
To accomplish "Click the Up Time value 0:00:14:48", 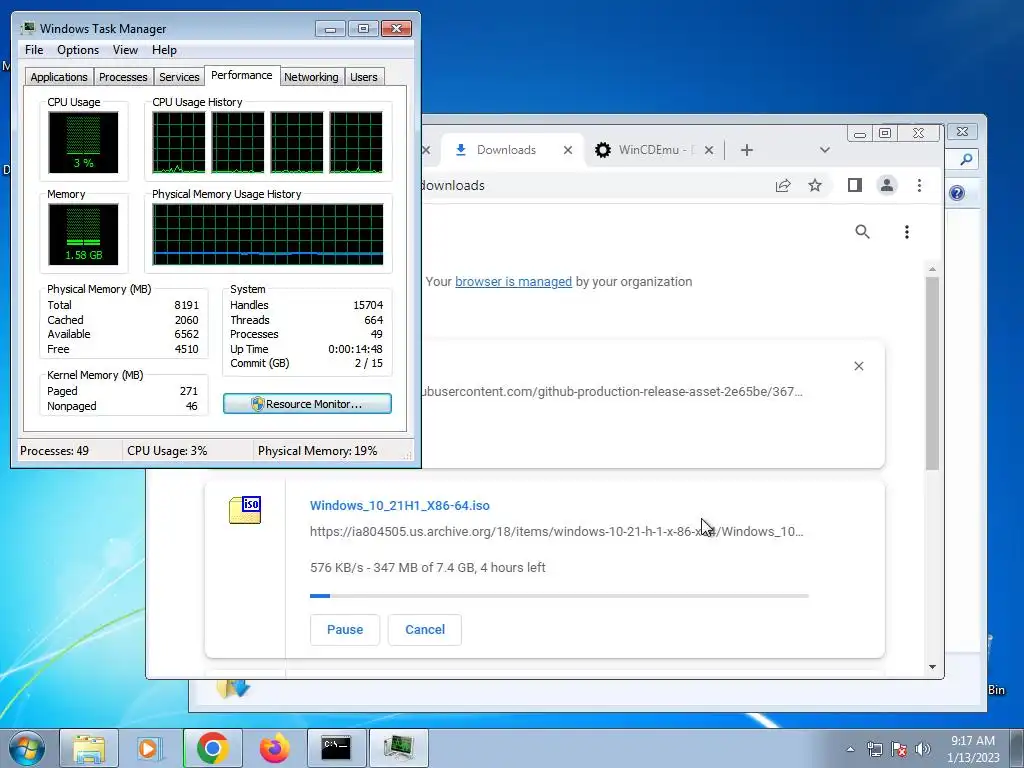I will tap(355, 349).
